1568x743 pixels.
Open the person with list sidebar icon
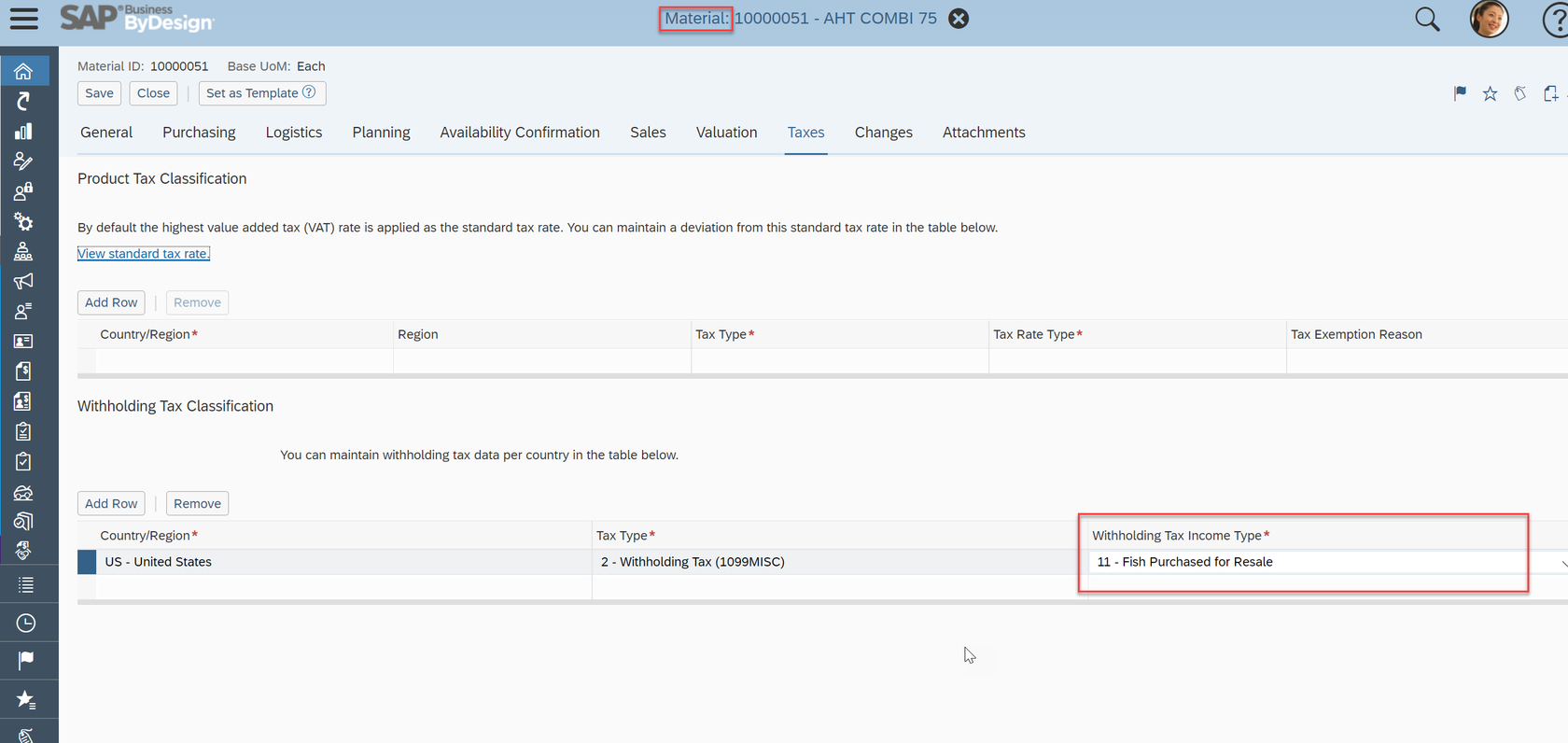pos(23,311)
